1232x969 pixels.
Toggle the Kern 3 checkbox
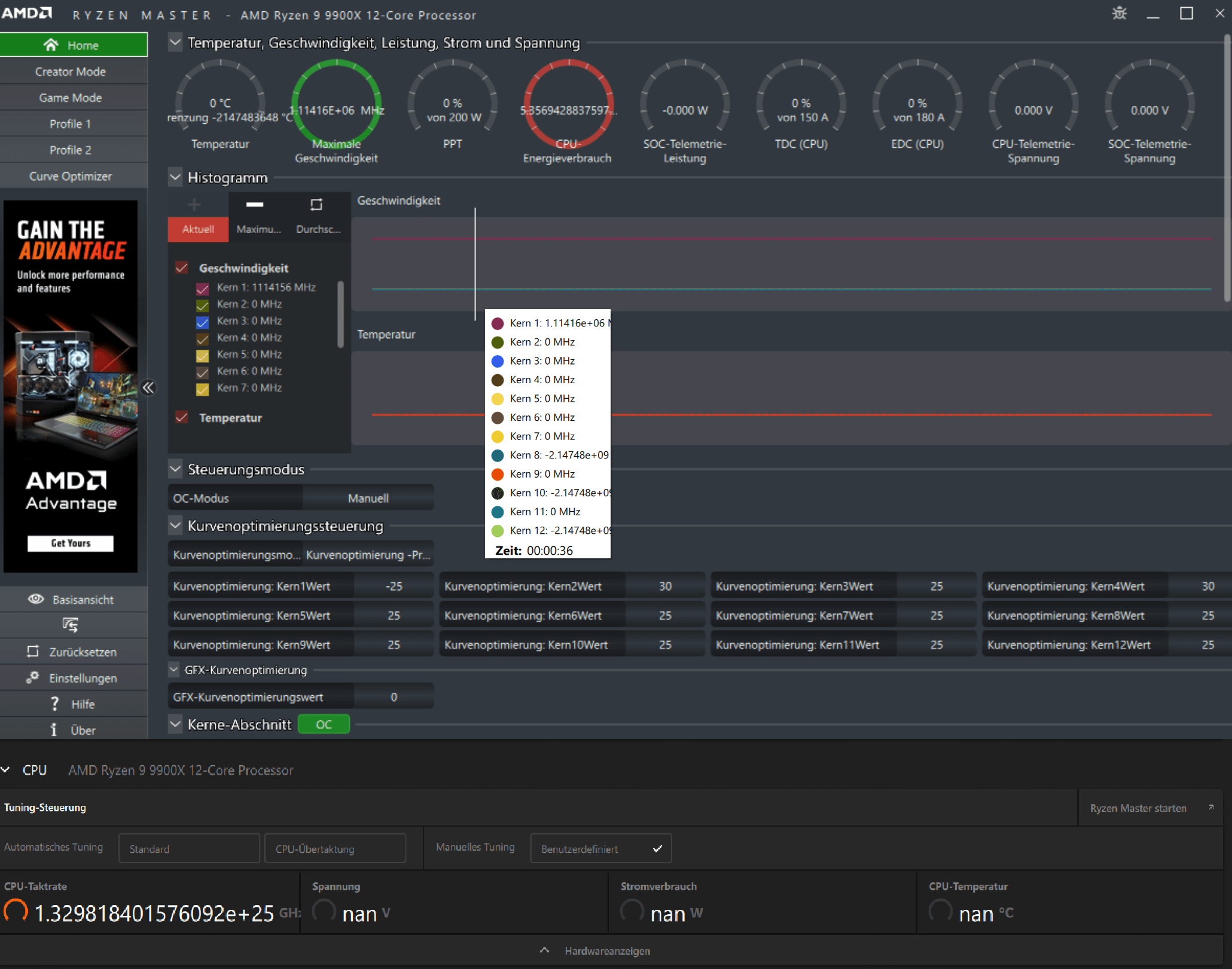click(203, 322)
